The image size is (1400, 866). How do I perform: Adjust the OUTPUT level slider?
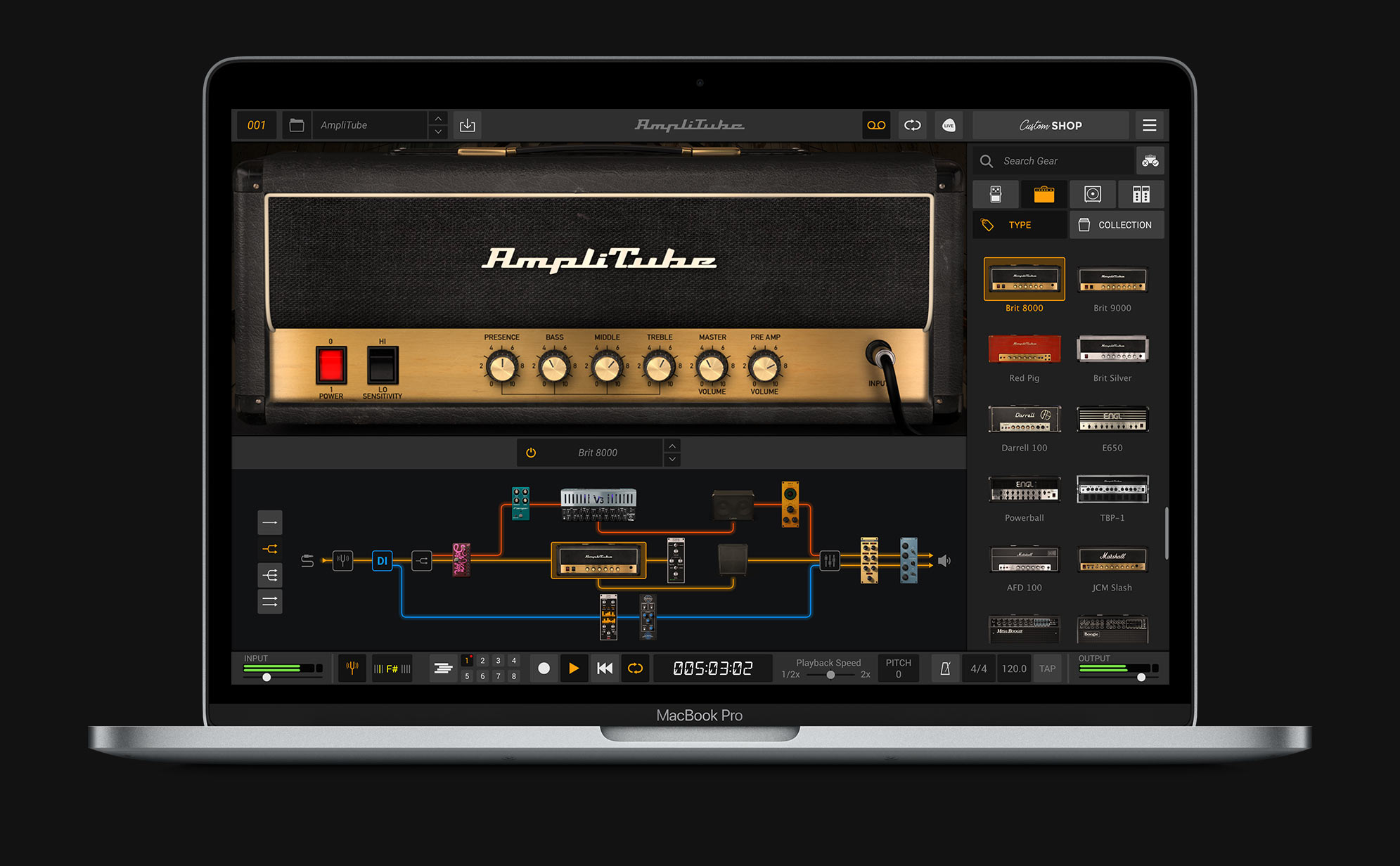(1141, 677)
